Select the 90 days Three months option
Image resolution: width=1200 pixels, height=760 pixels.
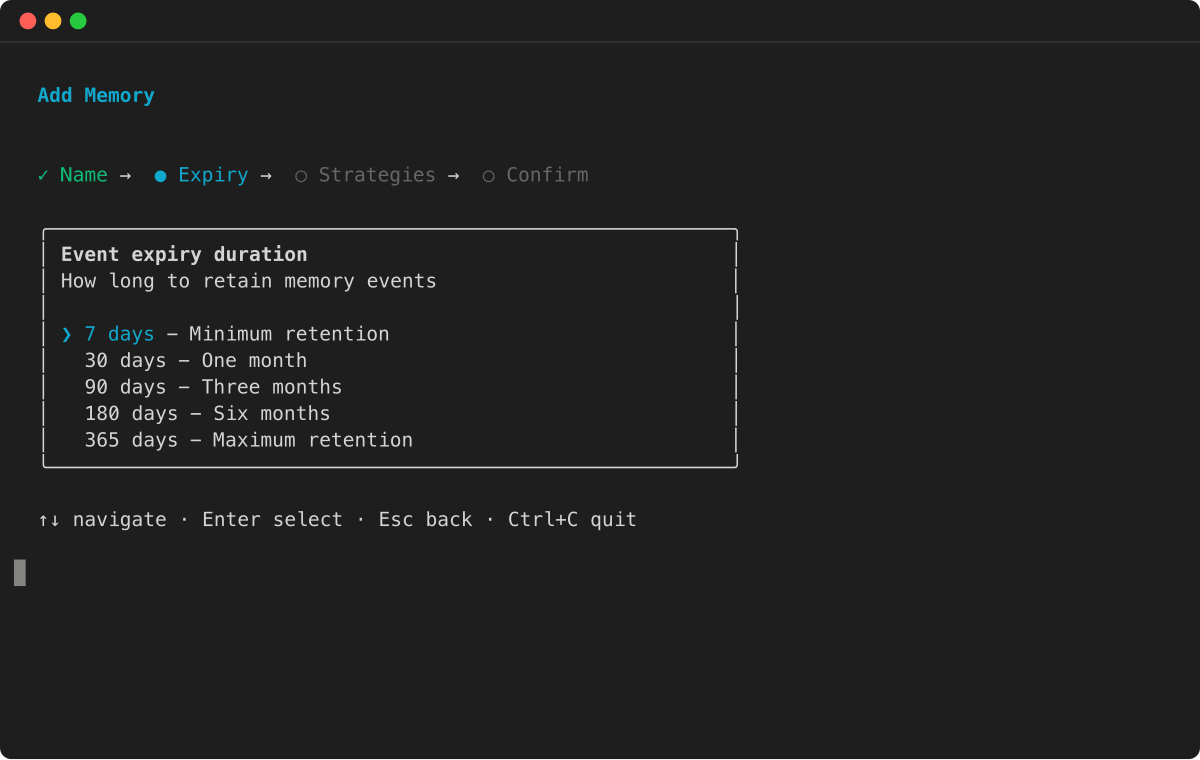(213, 386)
